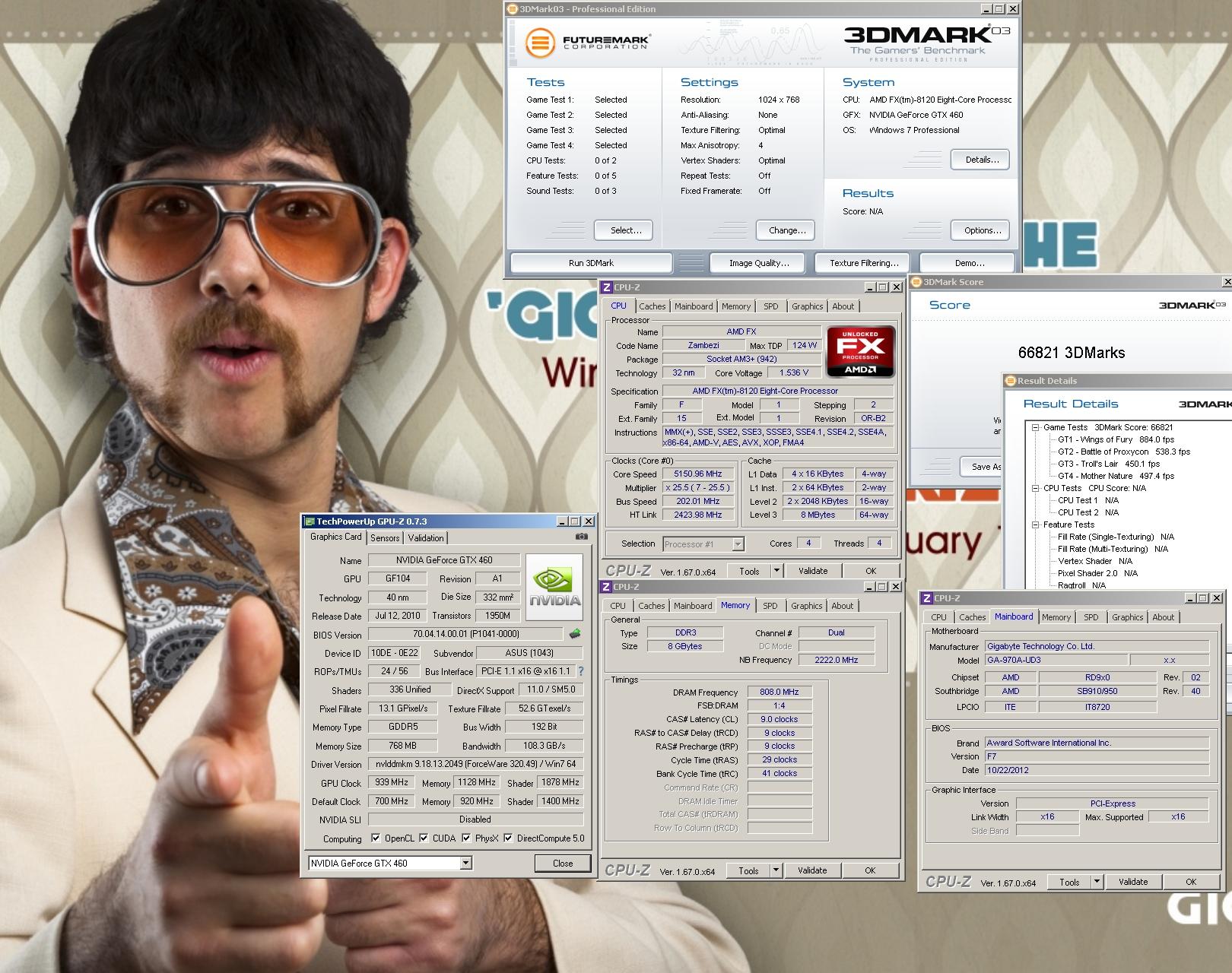Click Tools button in CPU-Z CPU window
The height and width of the screenshot is (973, 1232).
coord(749,571)
